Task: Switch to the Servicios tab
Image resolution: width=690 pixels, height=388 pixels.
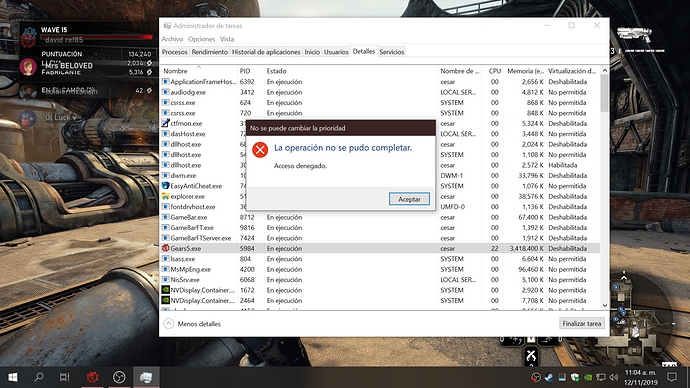Action: tap(392, 52)
